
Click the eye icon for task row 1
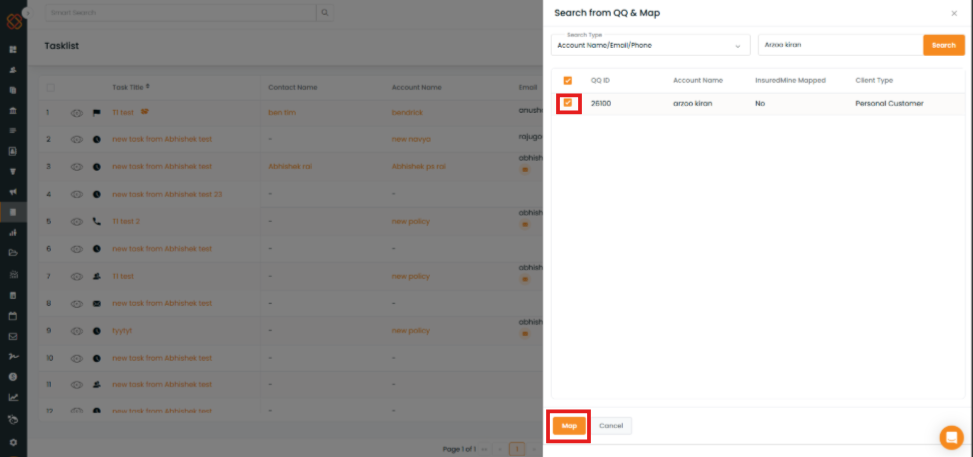(76, 113)
